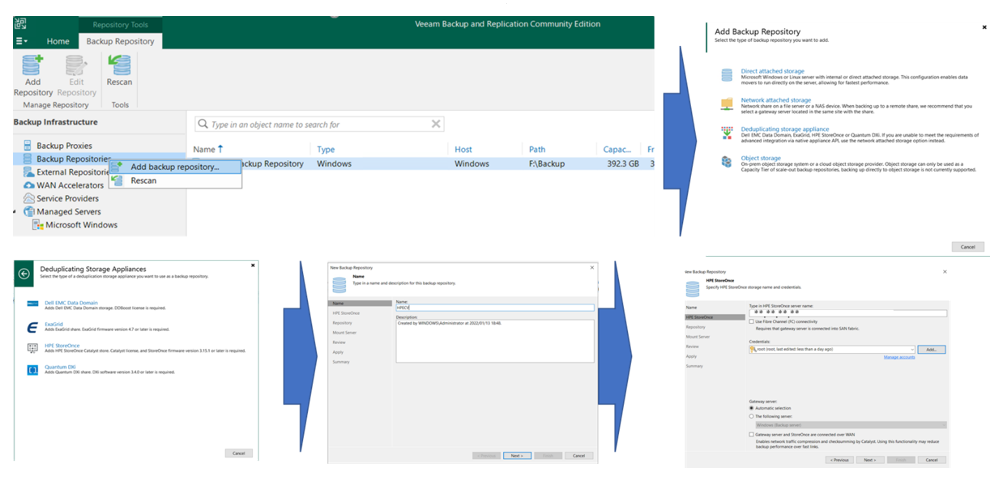The width and height of the screenshot is (1000, 486).
Task: Click Add... button next to Credentials
Action: click(x=931, y=350)
